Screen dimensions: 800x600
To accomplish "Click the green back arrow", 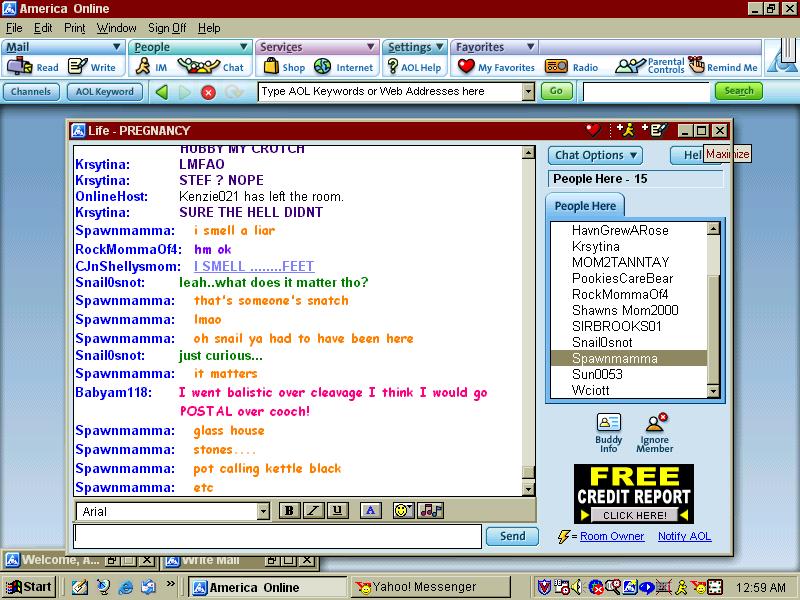I will tap(162, 92).
